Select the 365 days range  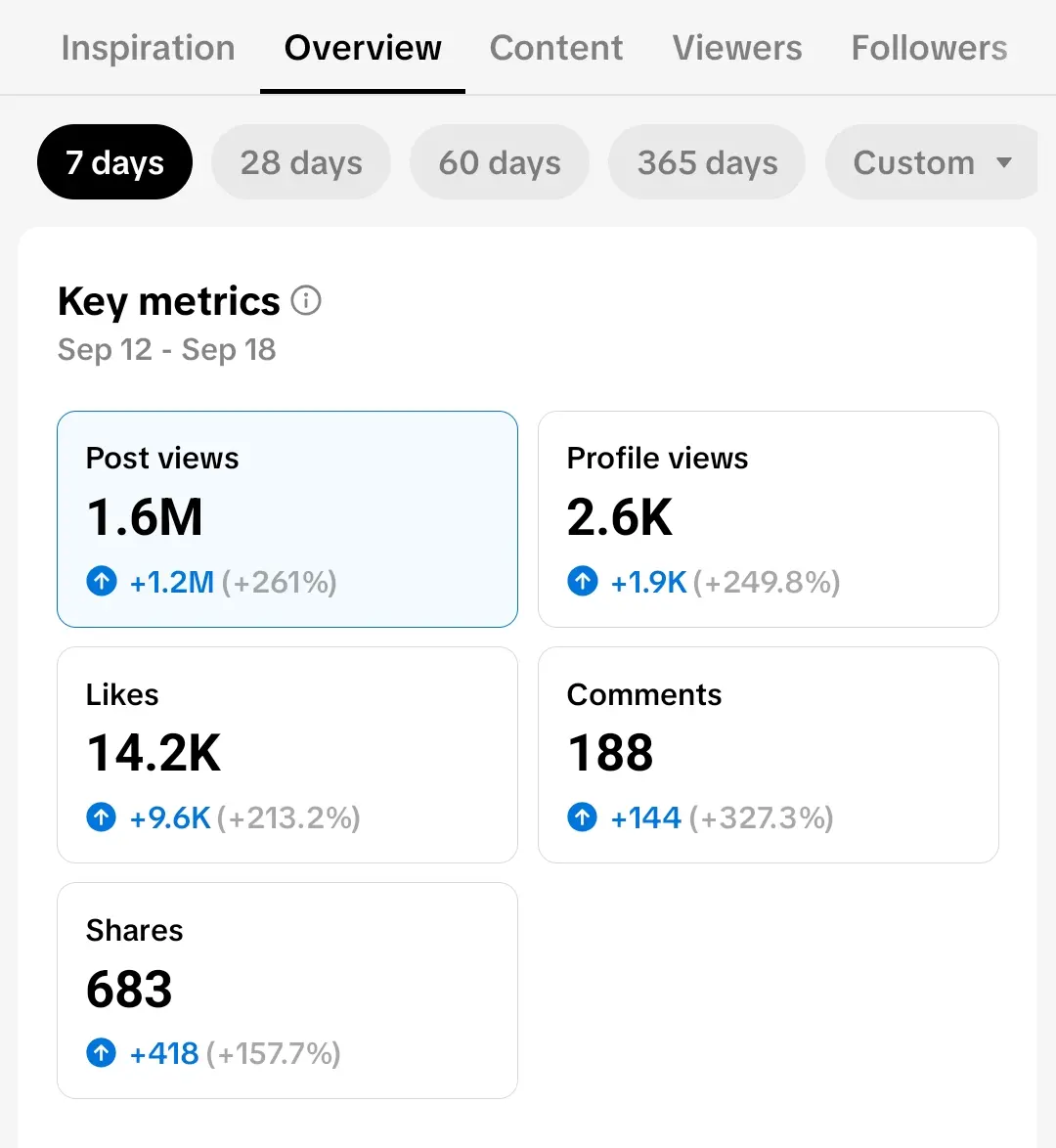click(707, 161)
